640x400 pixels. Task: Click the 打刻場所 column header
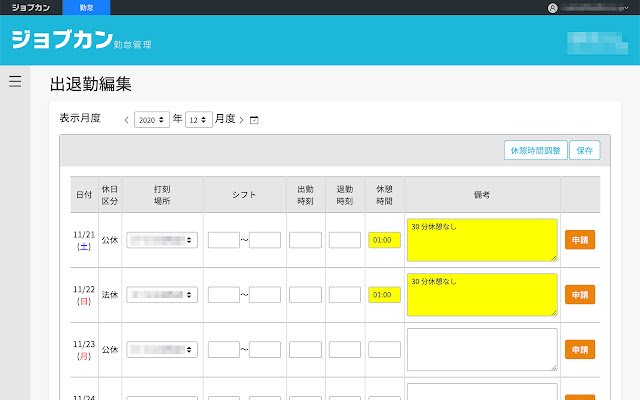(x=162, y=195)
